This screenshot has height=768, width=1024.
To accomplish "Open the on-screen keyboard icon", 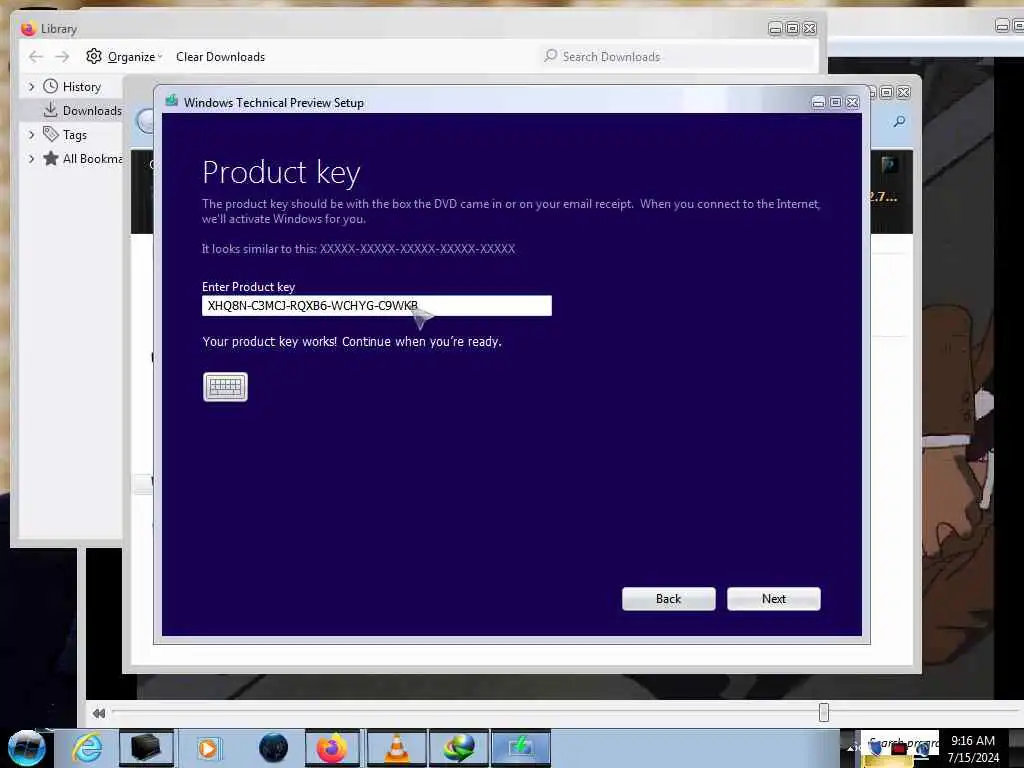I will (x=225, y=387).
